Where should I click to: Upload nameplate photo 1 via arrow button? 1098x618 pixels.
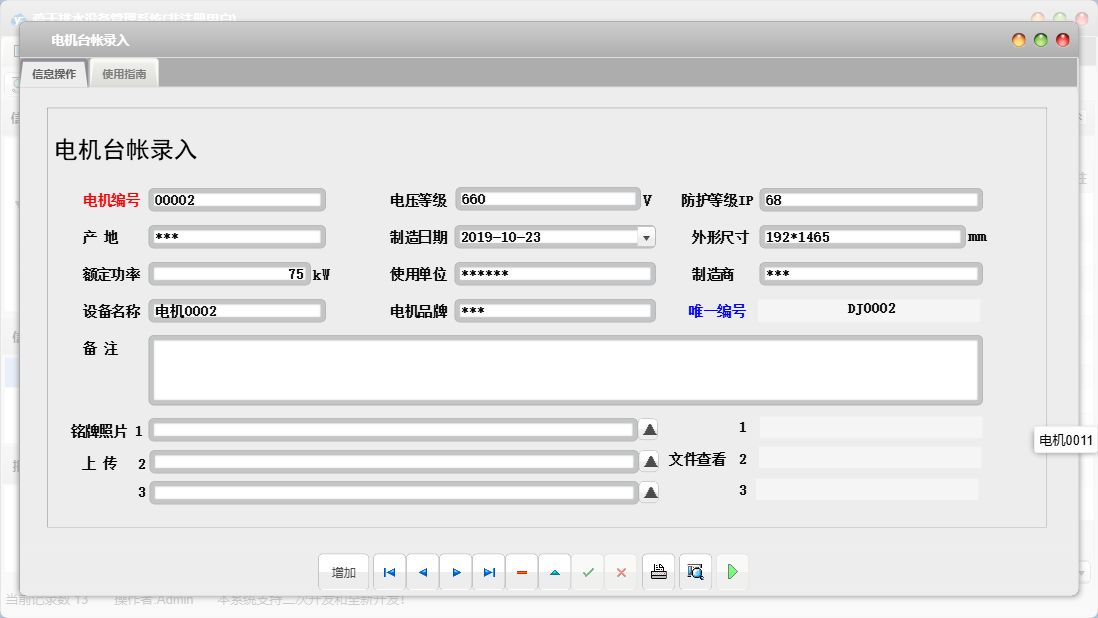pos(649,430)
